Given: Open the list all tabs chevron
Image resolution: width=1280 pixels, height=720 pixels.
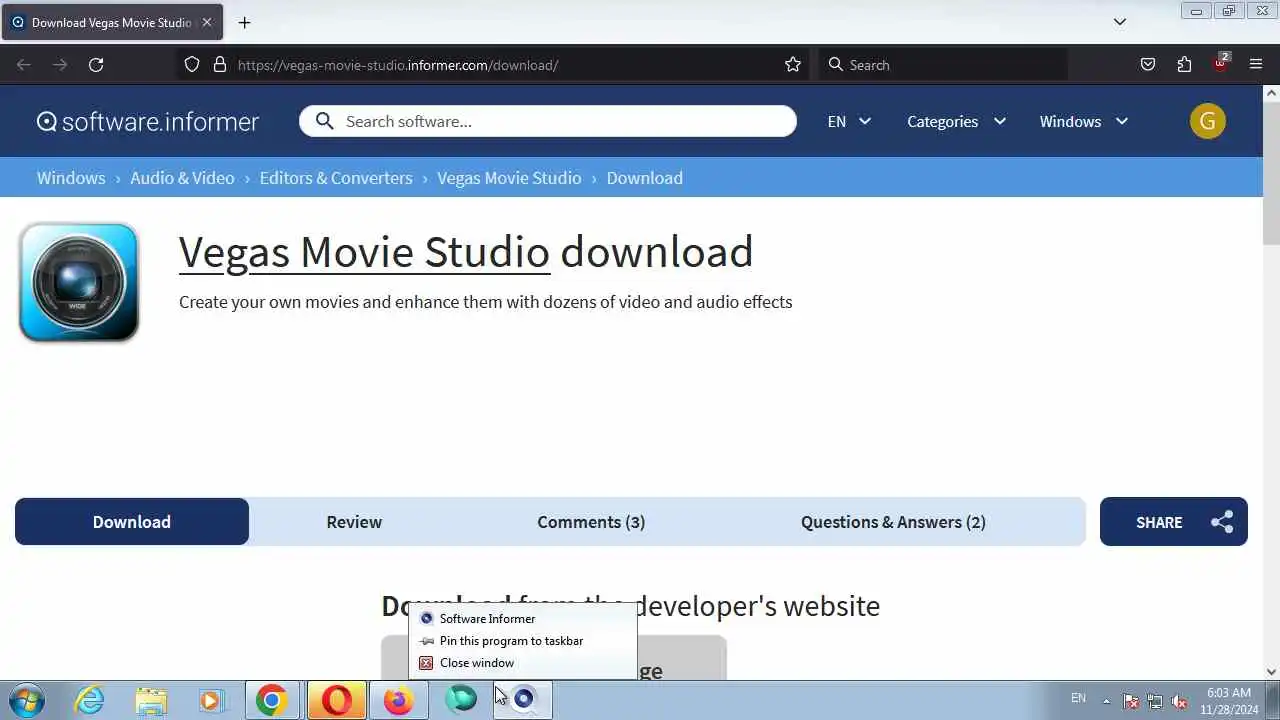Looking at the screenshot, I should [1120, 22].
